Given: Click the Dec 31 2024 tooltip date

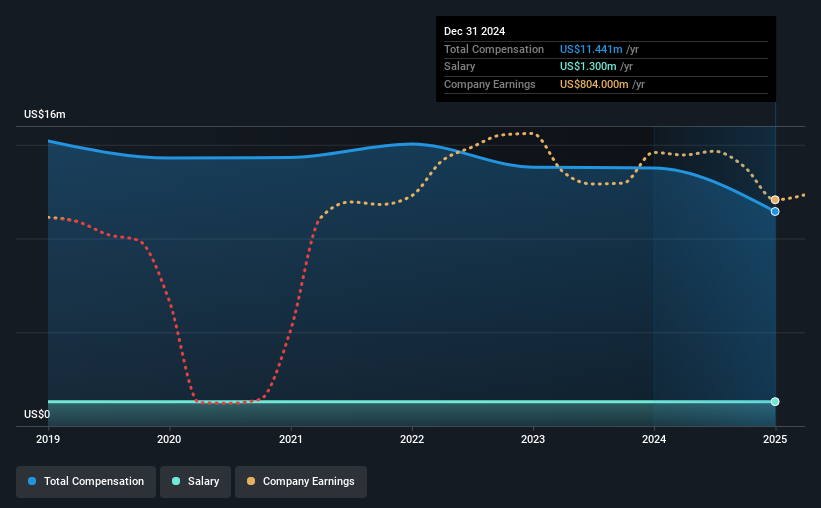Looking at the screenshot, I should click(x=474, y=31).
